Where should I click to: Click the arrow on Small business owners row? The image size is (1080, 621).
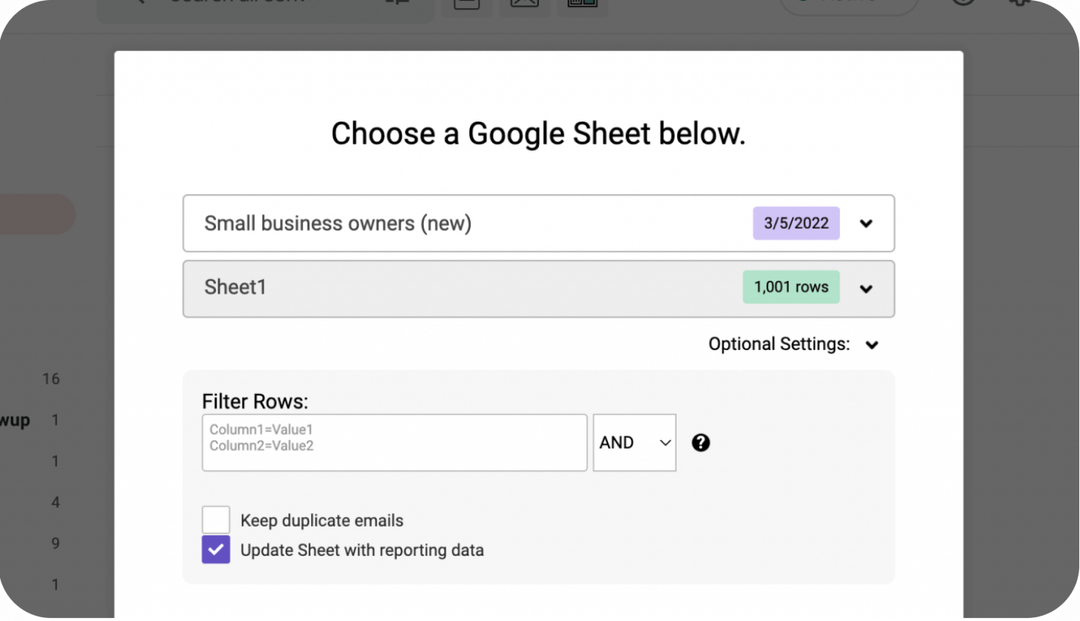tap(866, 224)
